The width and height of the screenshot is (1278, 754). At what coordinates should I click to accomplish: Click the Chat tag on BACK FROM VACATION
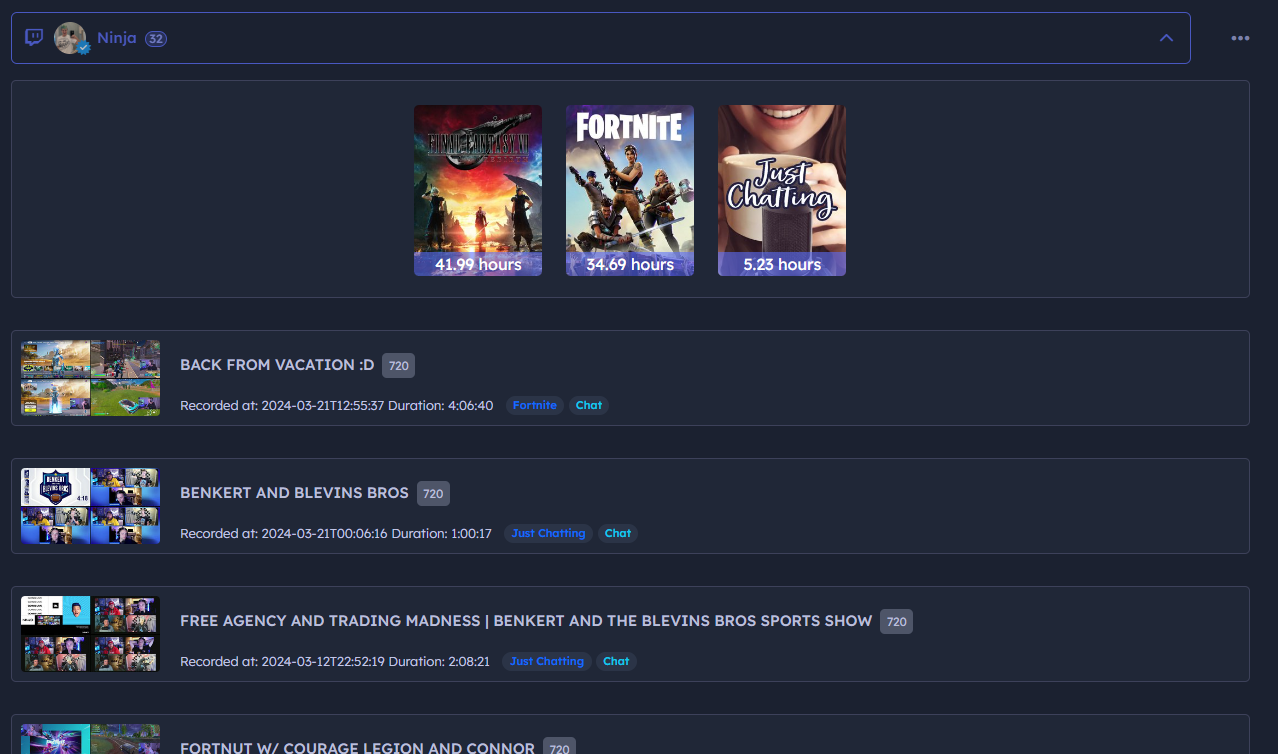coord(589,405)
